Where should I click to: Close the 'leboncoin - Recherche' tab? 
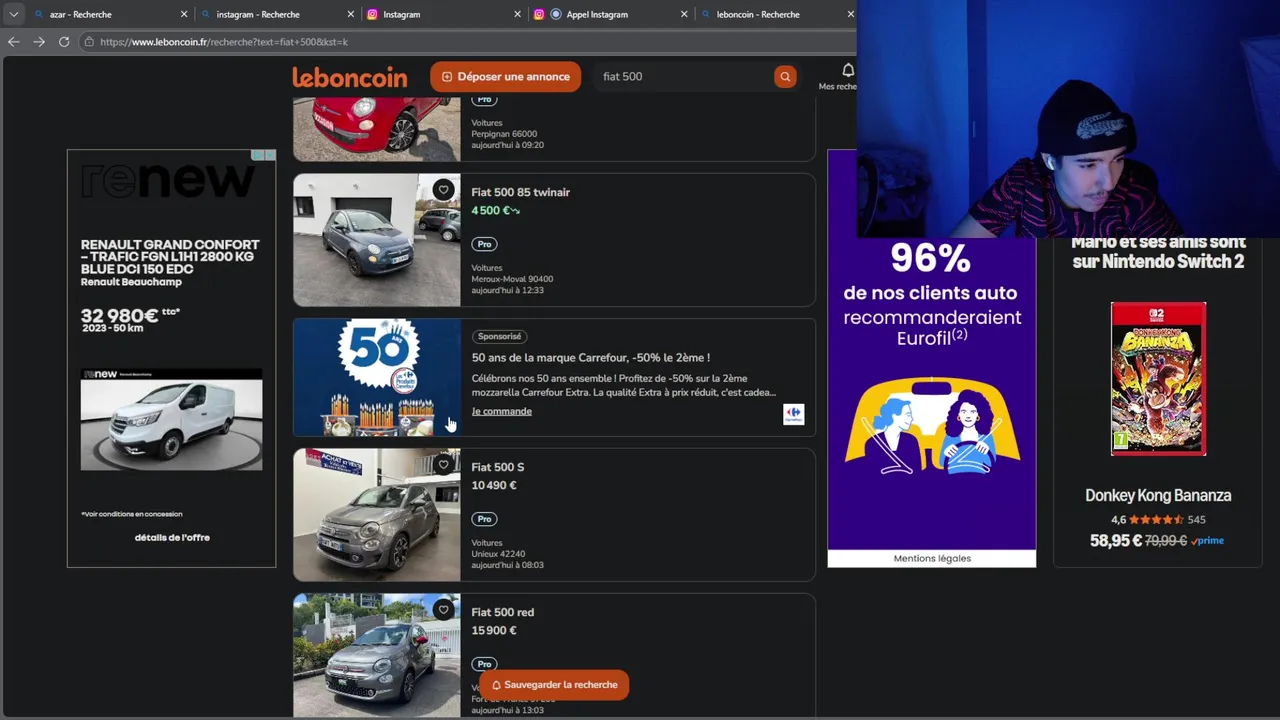click(851, 14)
